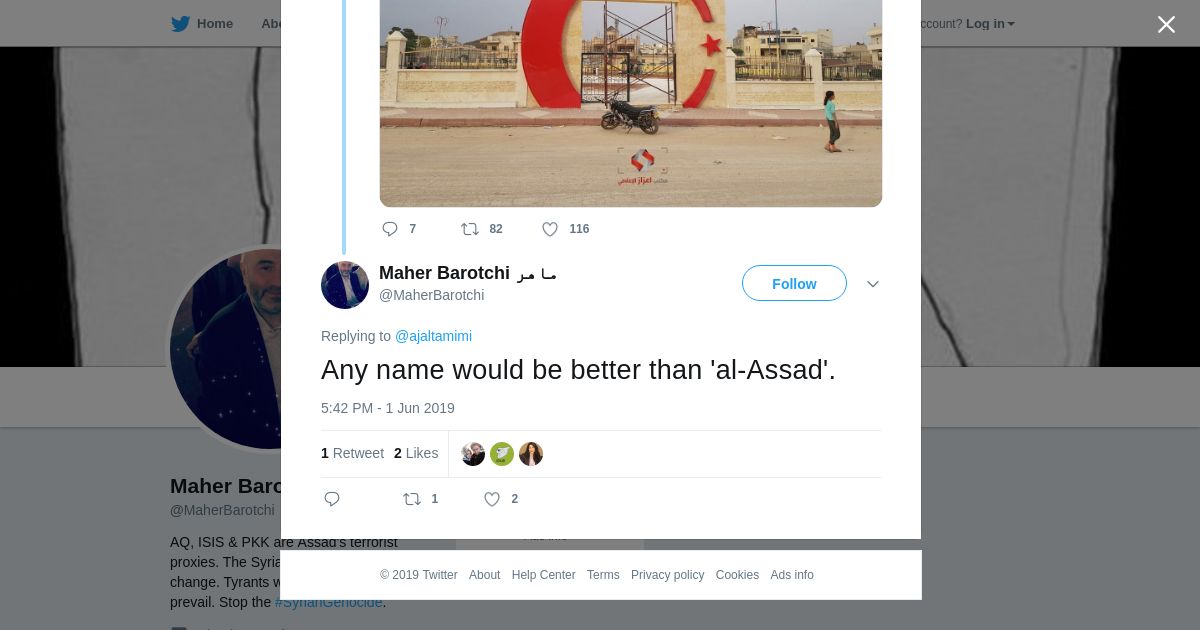This screenshot has height=630, width=1200.
Task: Open the Privacy policy footer link
Action: pos(667,575)
